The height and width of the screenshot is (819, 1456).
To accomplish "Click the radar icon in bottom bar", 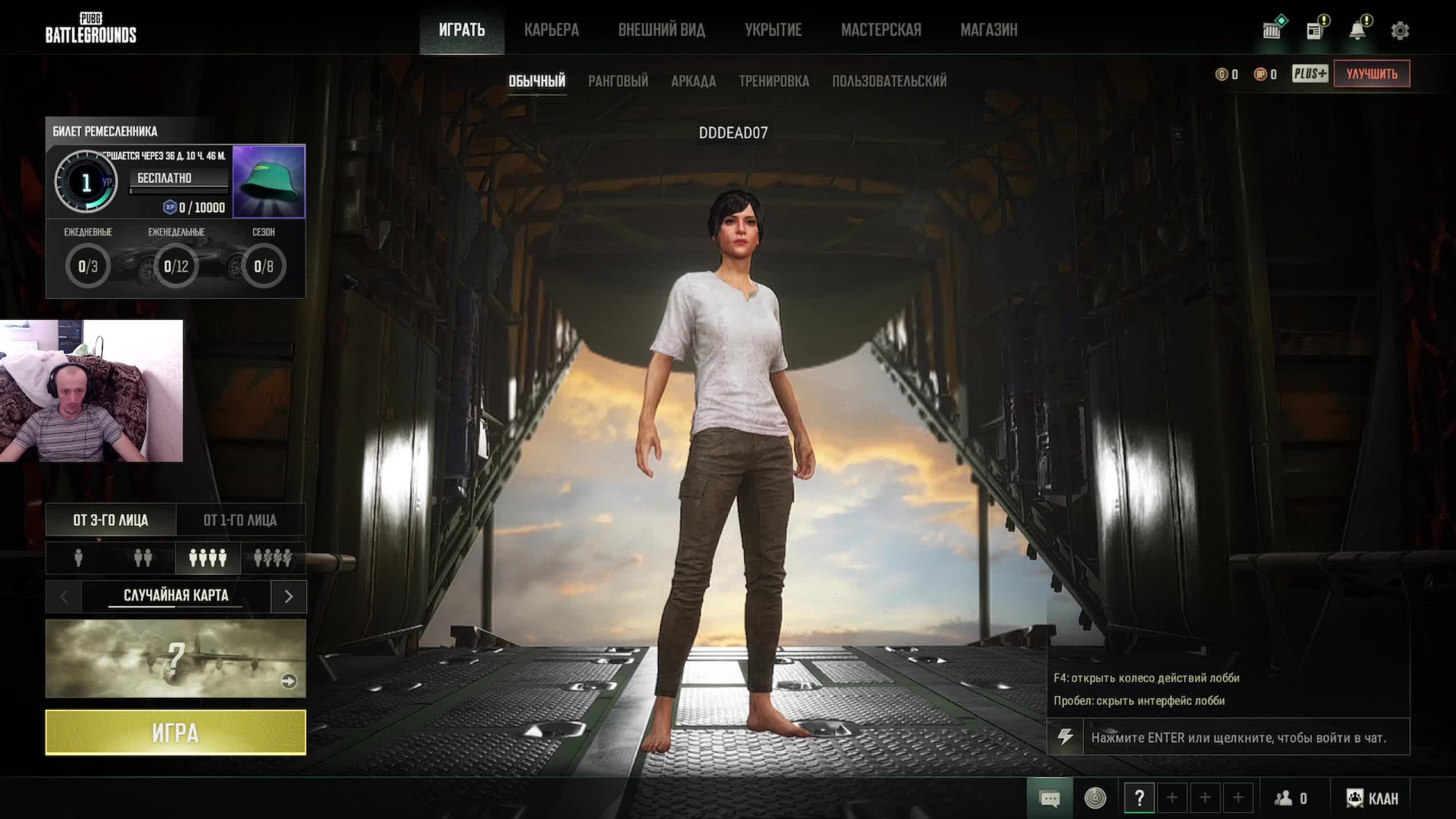I will [x=1095, y=798].
